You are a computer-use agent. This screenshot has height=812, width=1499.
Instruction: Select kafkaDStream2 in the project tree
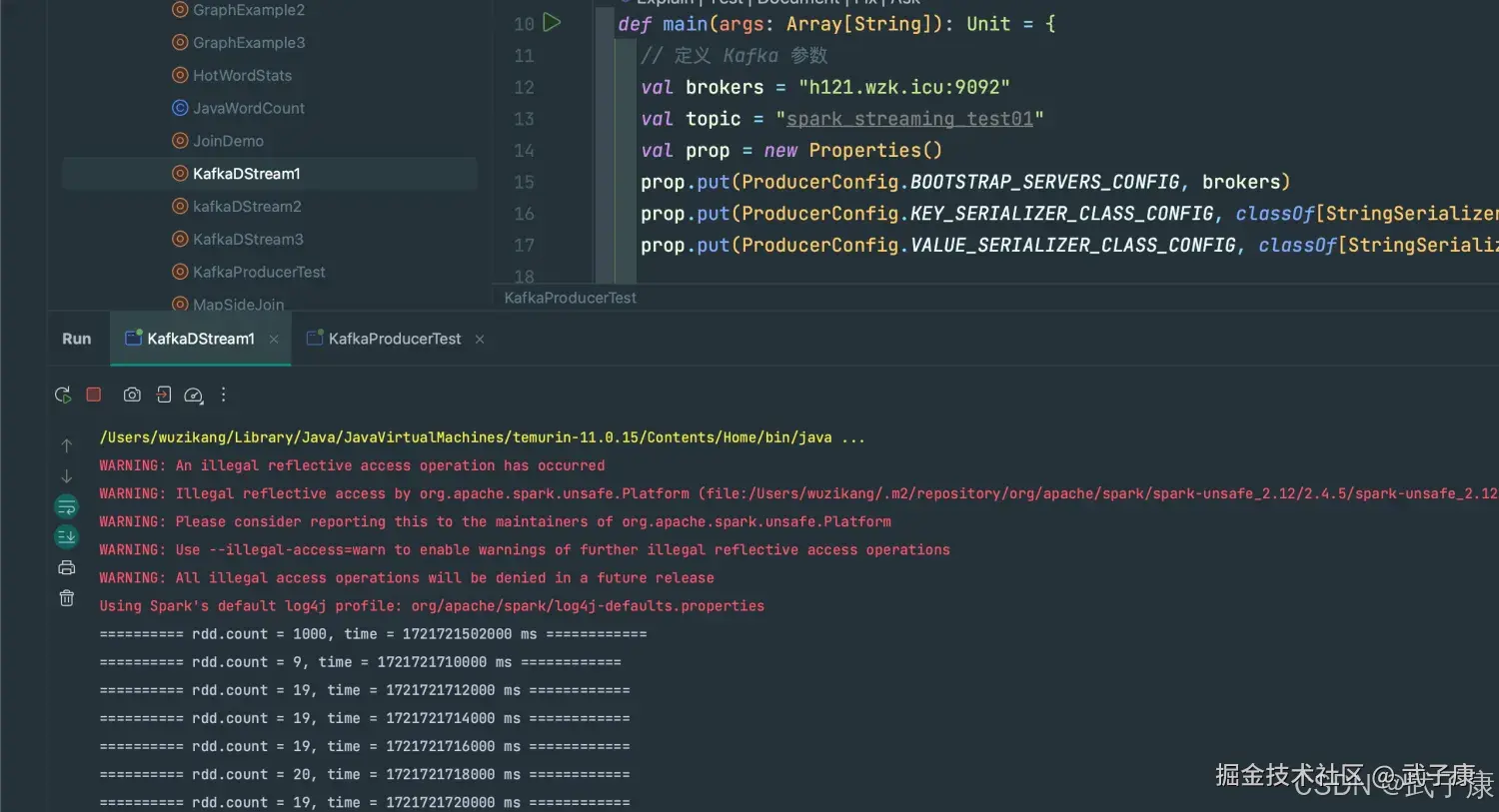coord(247,207)
